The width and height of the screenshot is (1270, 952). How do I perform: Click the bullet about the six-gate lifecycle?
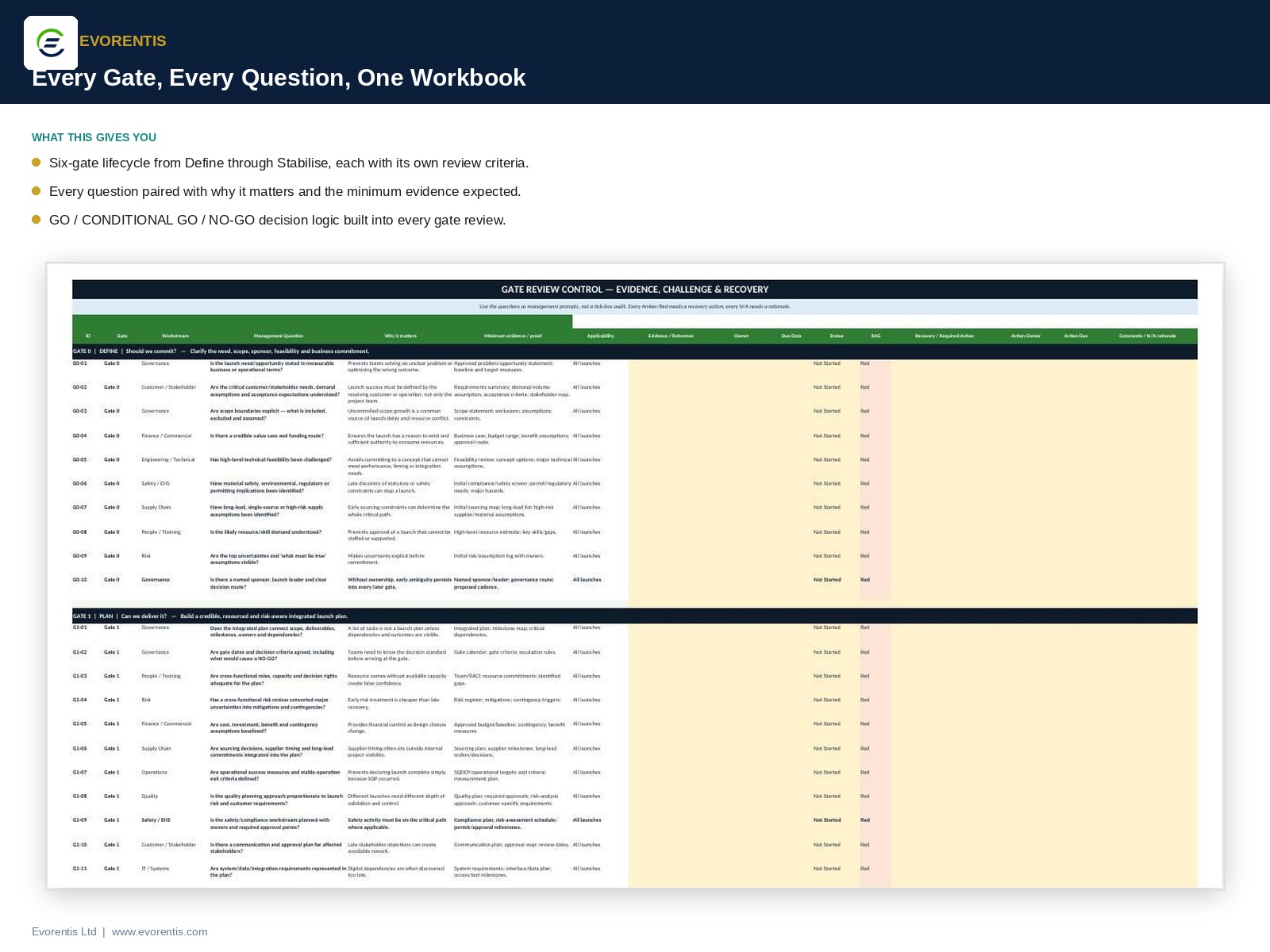[x=289, y=163]
